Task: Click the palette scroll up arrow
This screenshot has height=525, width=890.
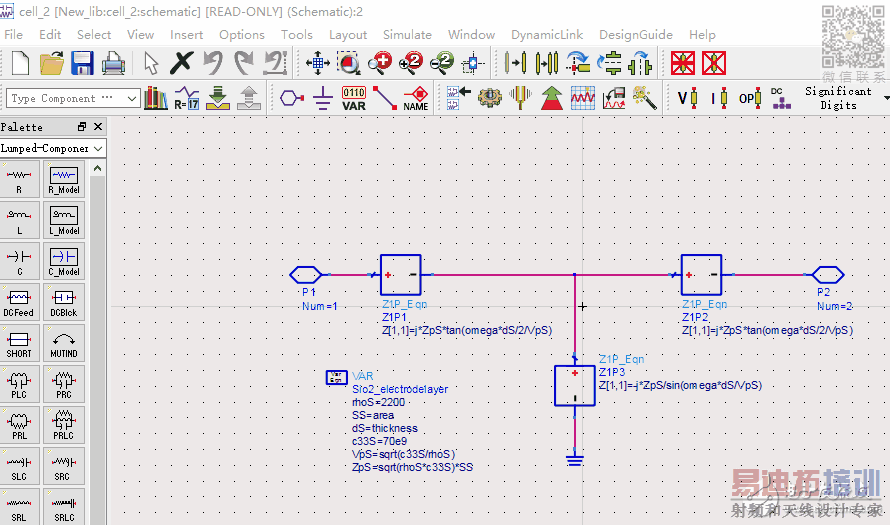Action: point(98,169)
